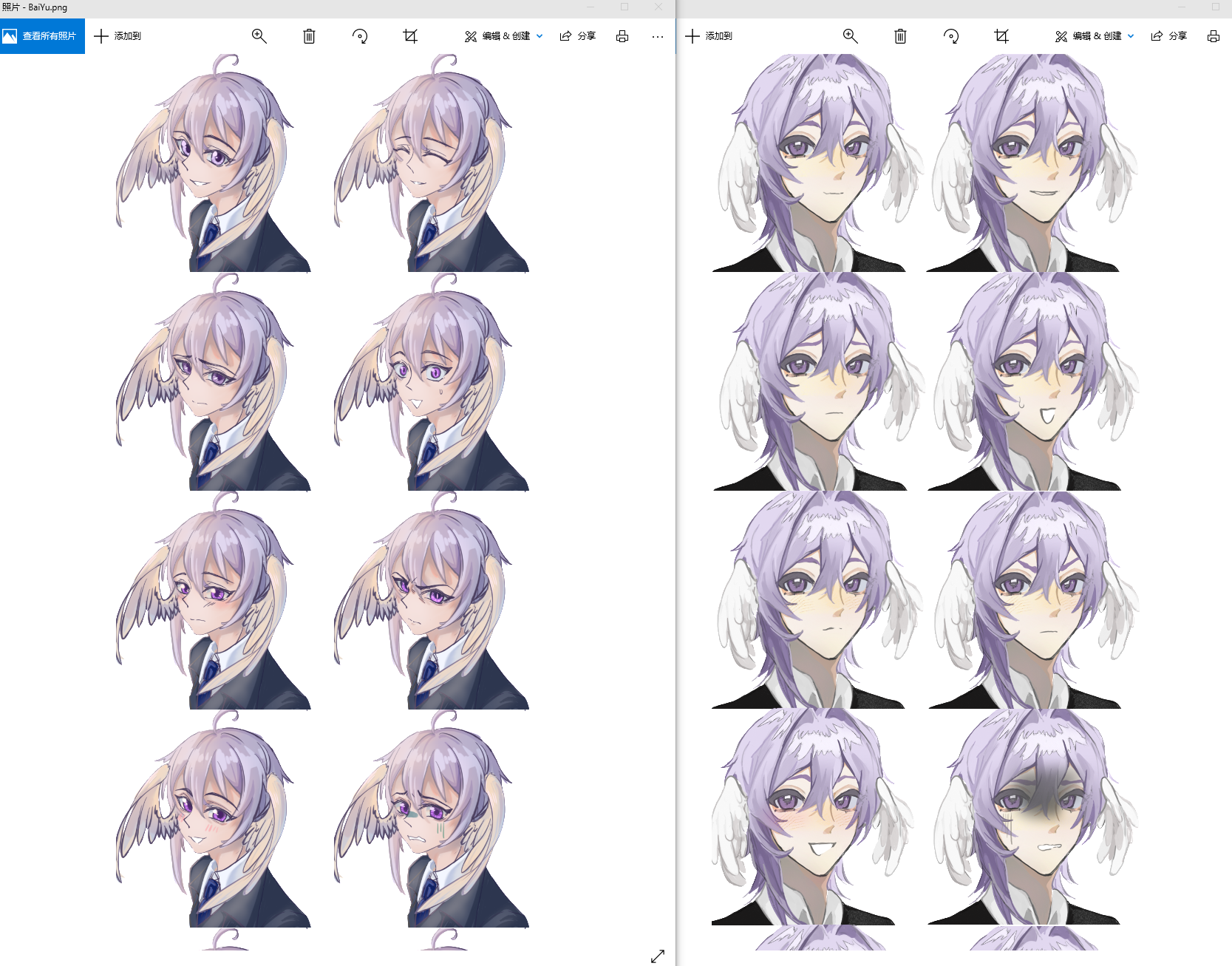Open the 编辑 & 创建 dropdown in the right window
This screenshot has width=1232, height=966.
click(x=1130, y=35)
